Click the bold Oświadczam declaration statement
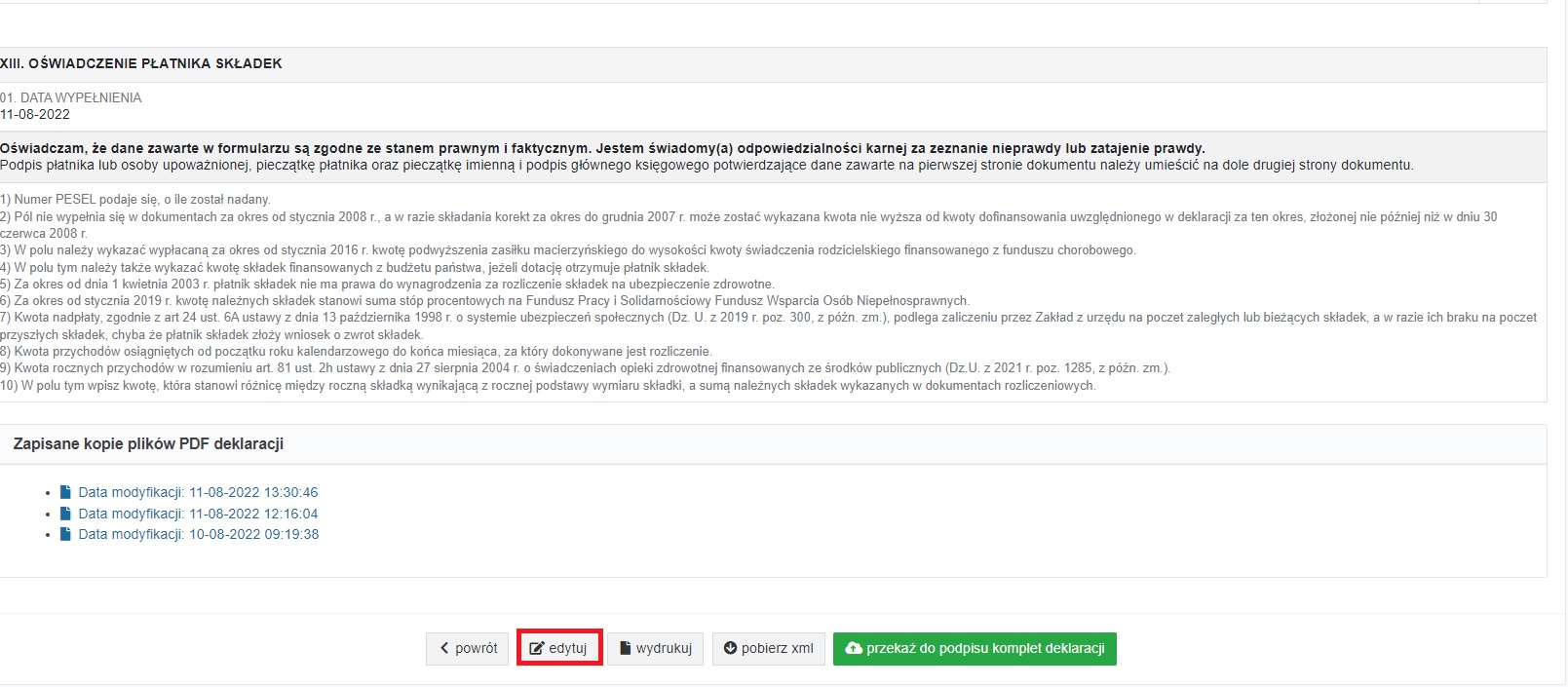 pyautogui.click(x=602, y=148)
